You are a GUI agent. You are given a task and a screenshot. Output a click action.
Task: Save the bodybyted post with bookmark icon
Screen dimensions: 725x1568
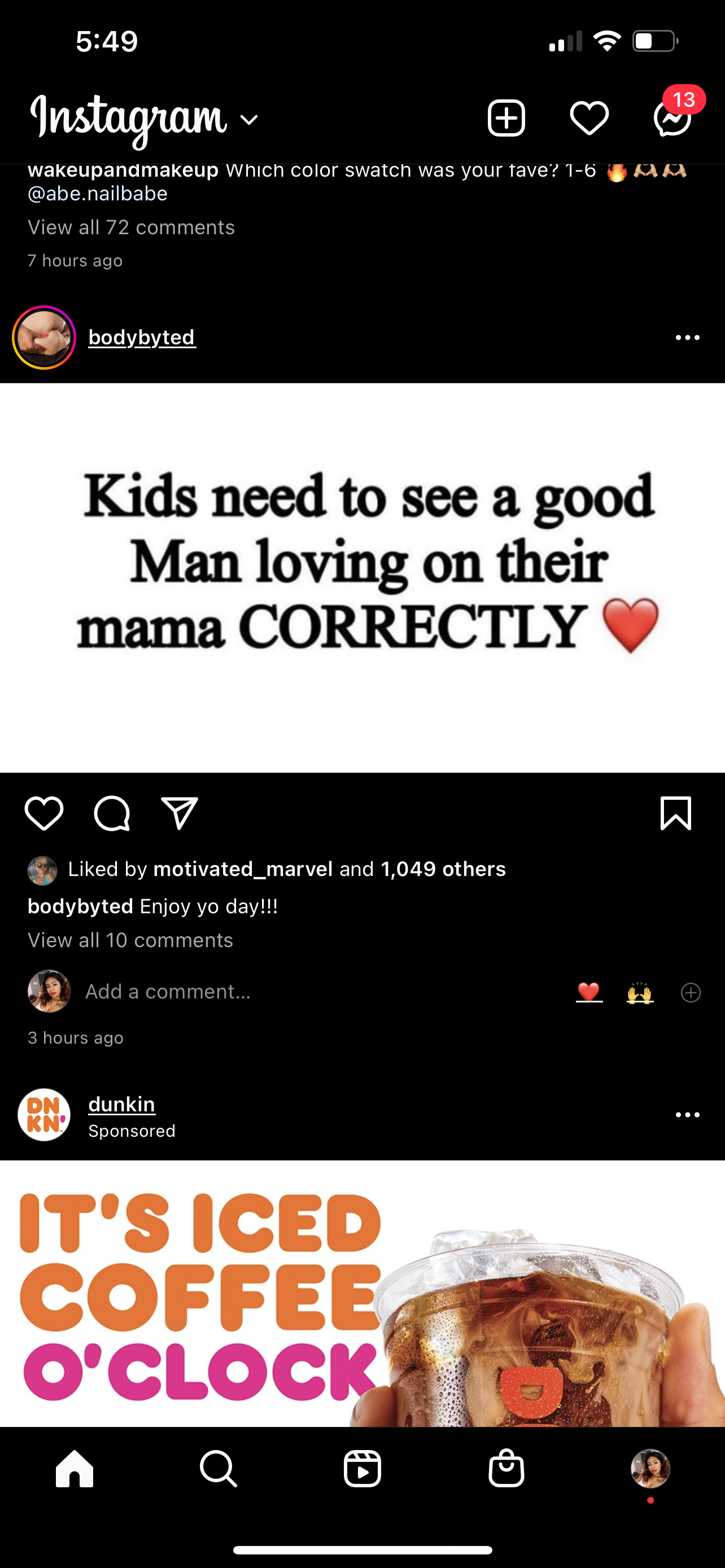coord(676,813)
